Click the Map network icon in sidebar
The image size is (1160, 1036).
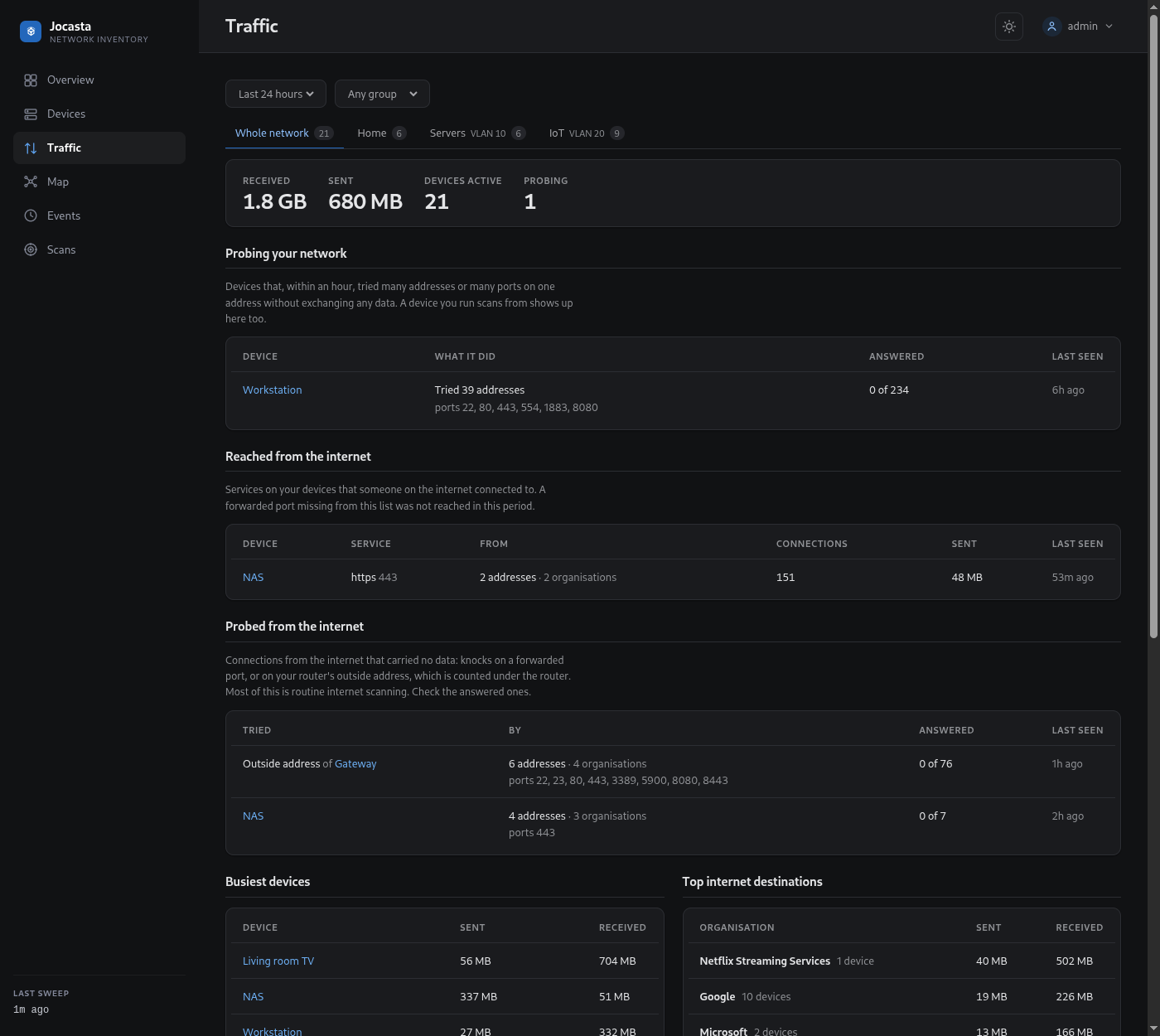31,182
